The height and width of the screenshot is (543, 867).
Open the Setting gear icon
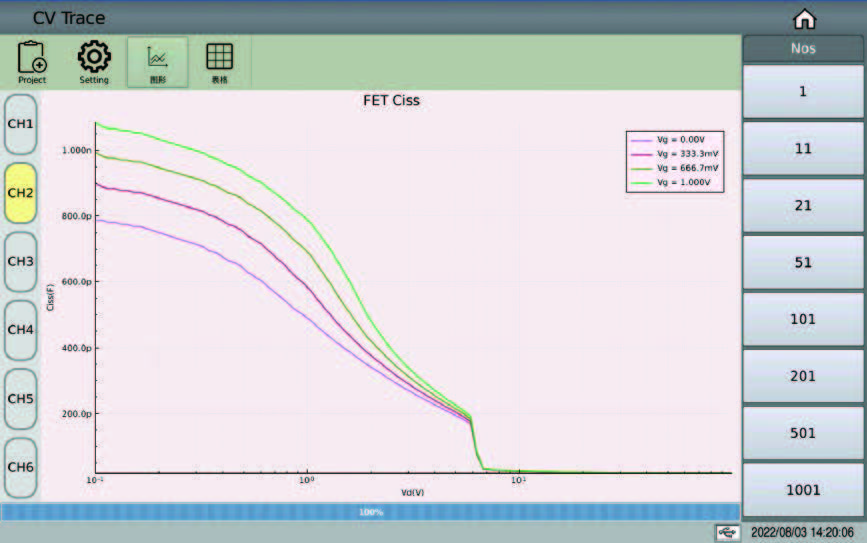point(94,62)
